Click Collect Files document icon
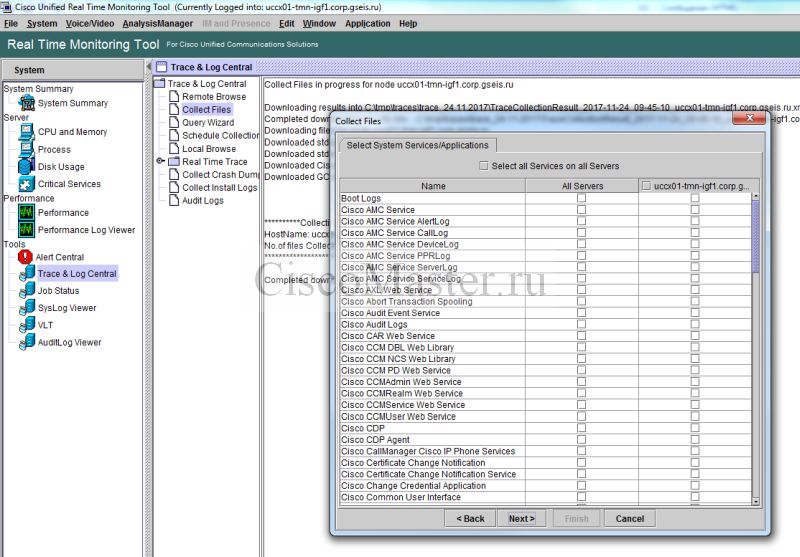The height and width of the screenshot is (557, 800). [x=174, y=109]
